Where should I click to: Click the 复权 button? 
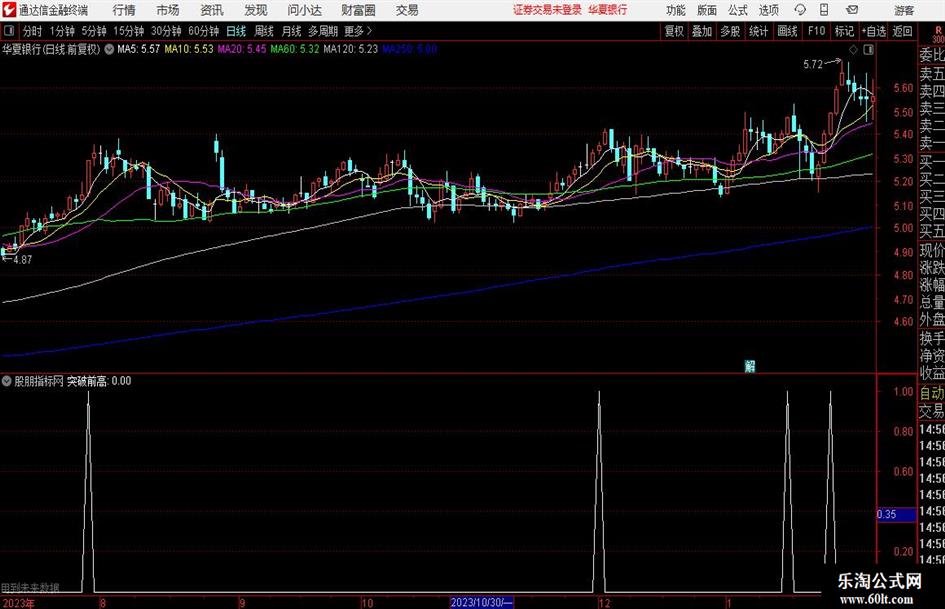(x=674, y=31)
